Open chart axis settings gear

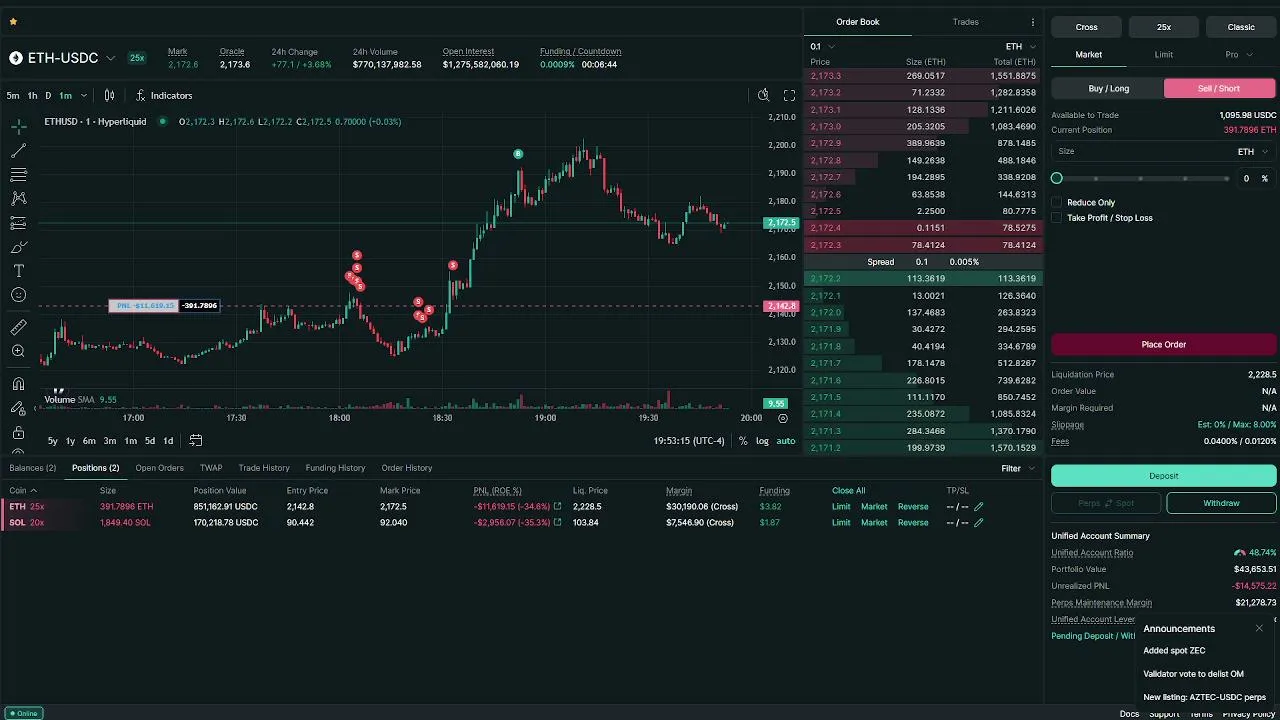[783, 418]
